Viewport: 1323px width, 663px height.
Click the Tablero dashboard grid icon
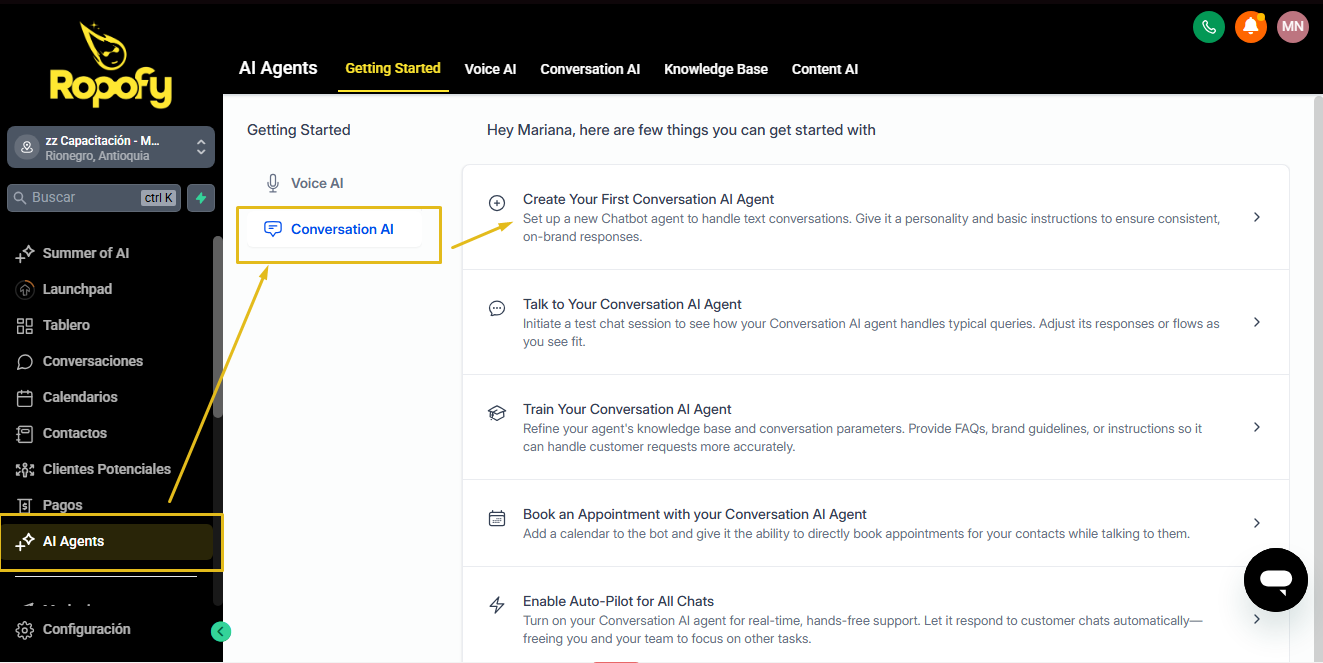coord(26,326)
